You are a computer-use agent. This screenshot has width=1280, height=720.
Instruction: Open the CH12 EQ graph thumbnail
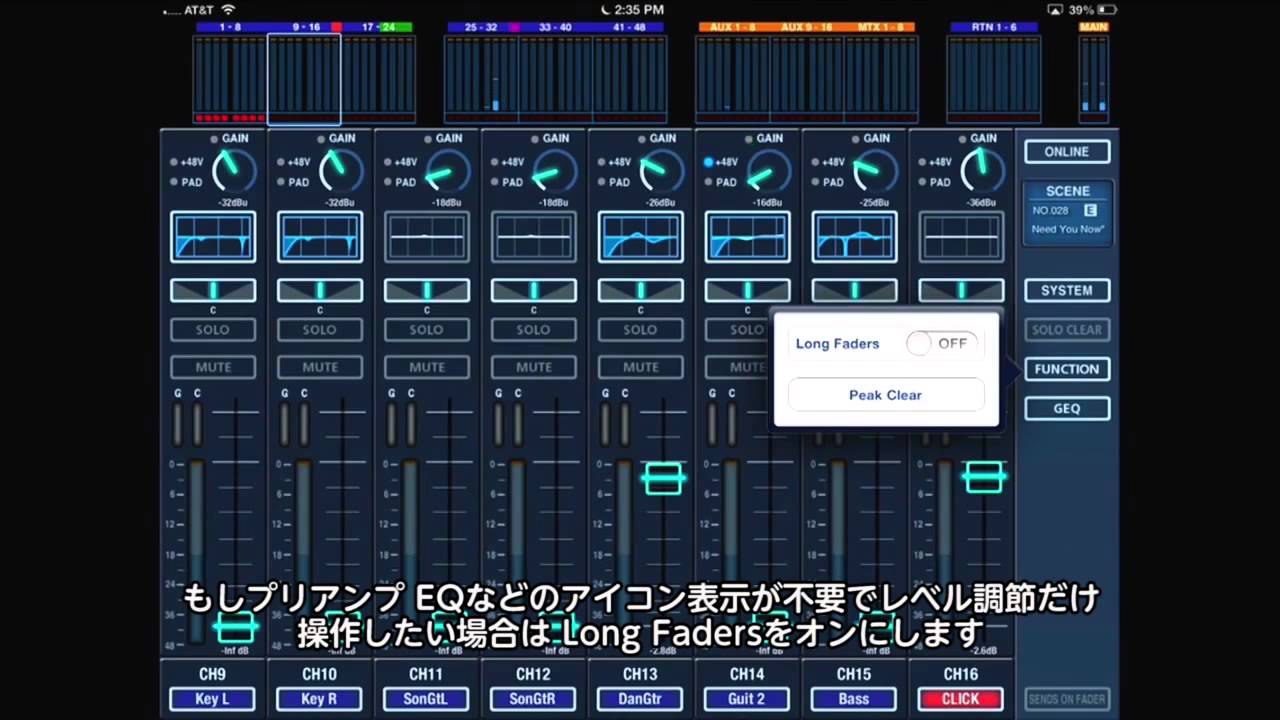[x=534, y=237]
